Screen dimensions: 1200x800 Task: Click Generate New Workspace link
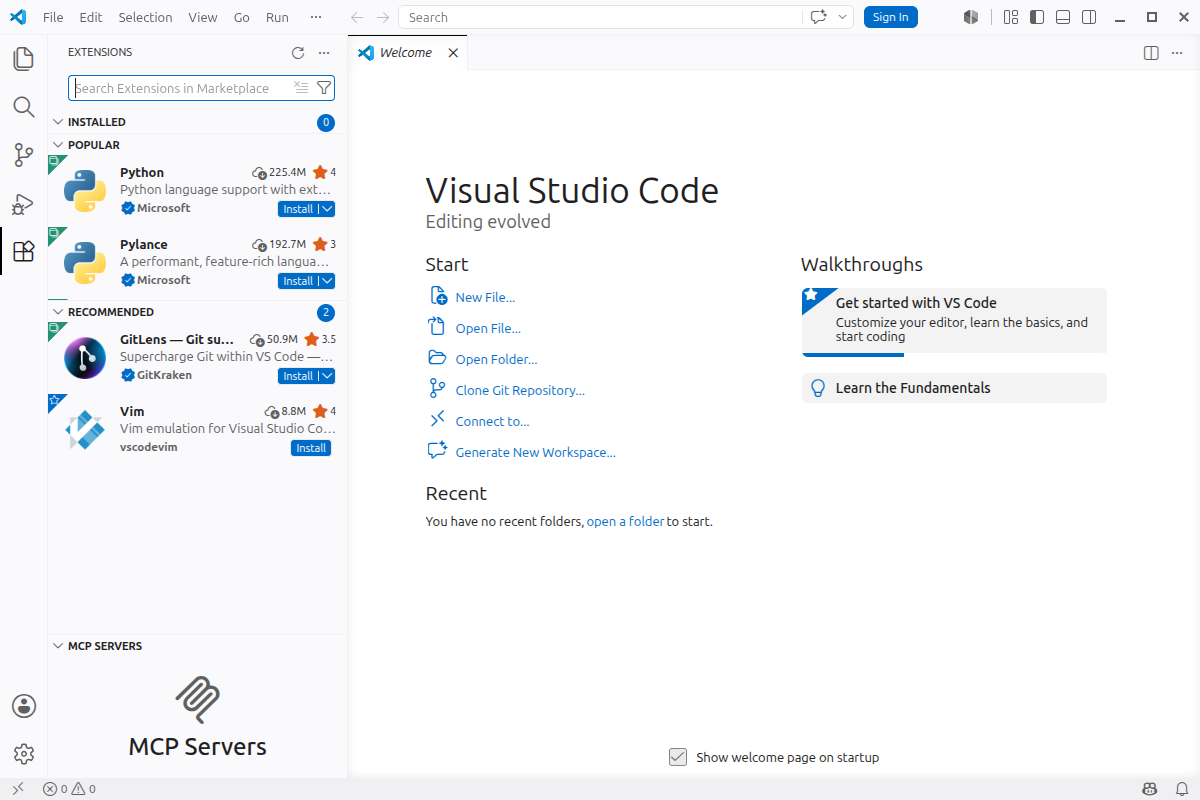tap(535, 452)
